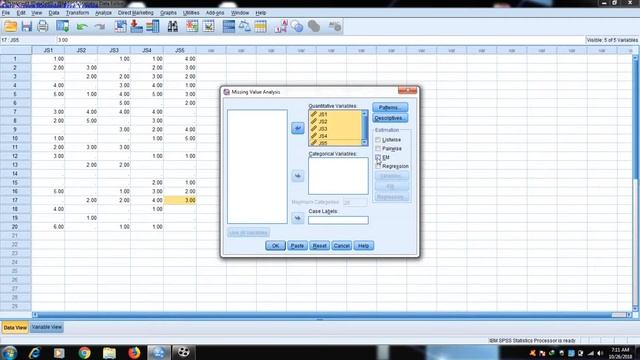Image resolution: width=640 pixels, height=360 pixels.
Task: Open the File menu
Action: (6, 13)
